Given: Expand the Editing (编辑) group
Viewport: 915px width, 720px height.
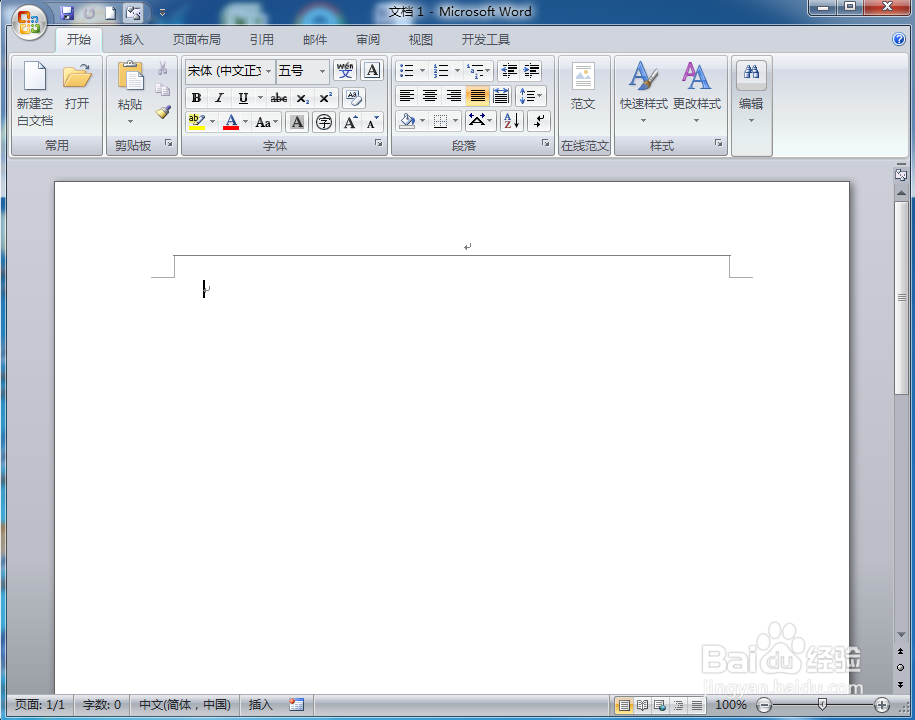Looking at the screenshot, I should coord(751,93).
